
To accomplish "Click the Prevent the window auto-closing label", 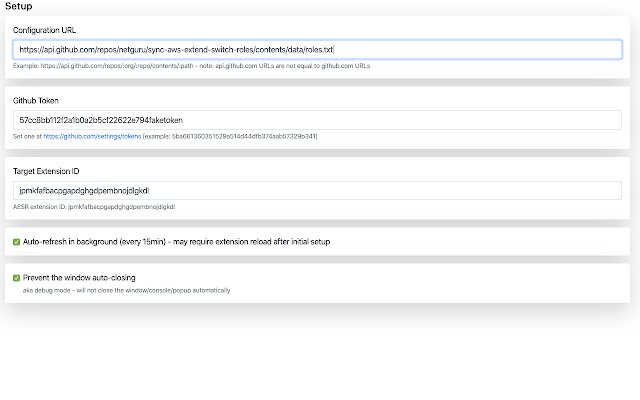I will pos(79,278).
